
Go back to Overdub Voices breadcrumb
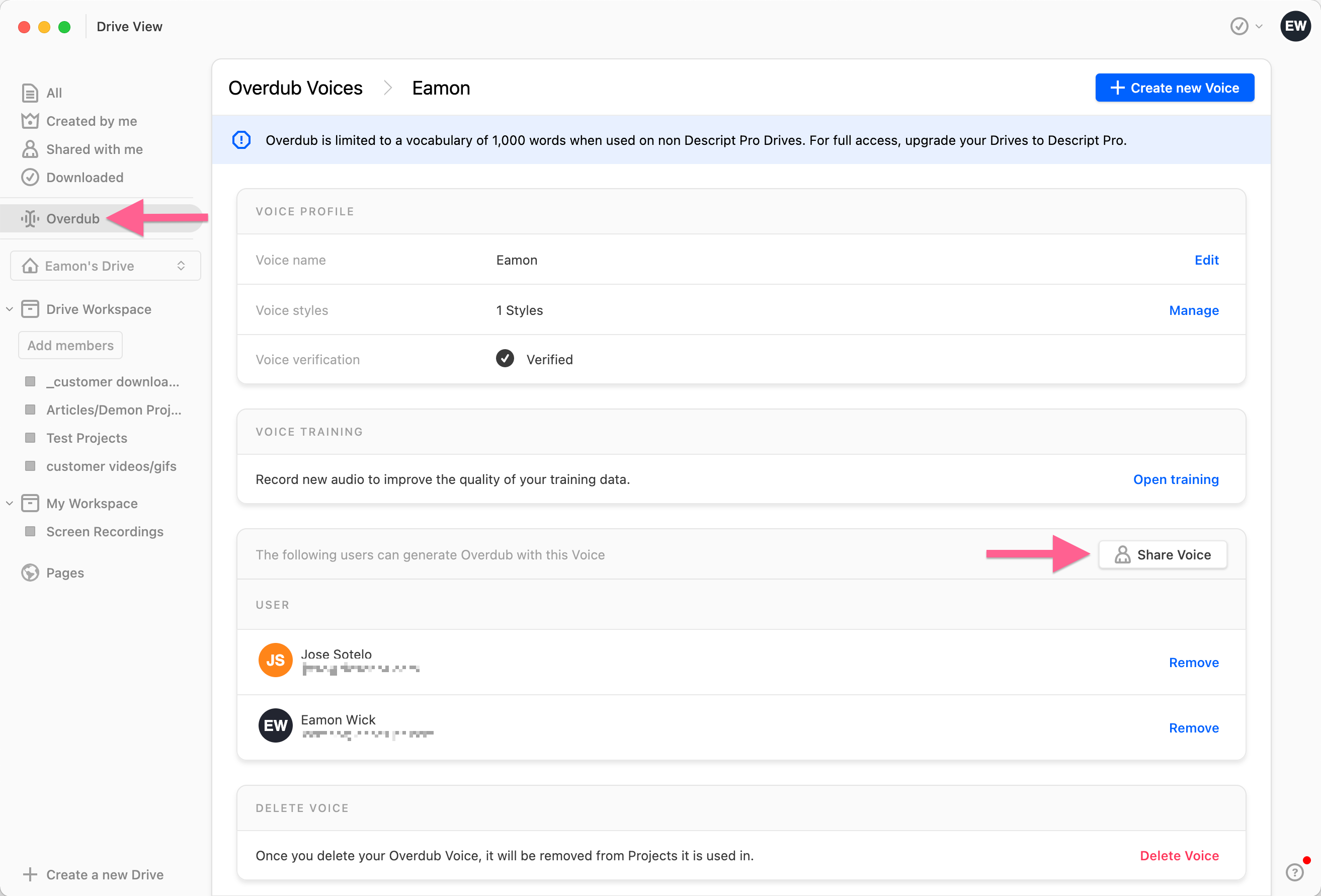pyautogui.click(x=295, y=88)
